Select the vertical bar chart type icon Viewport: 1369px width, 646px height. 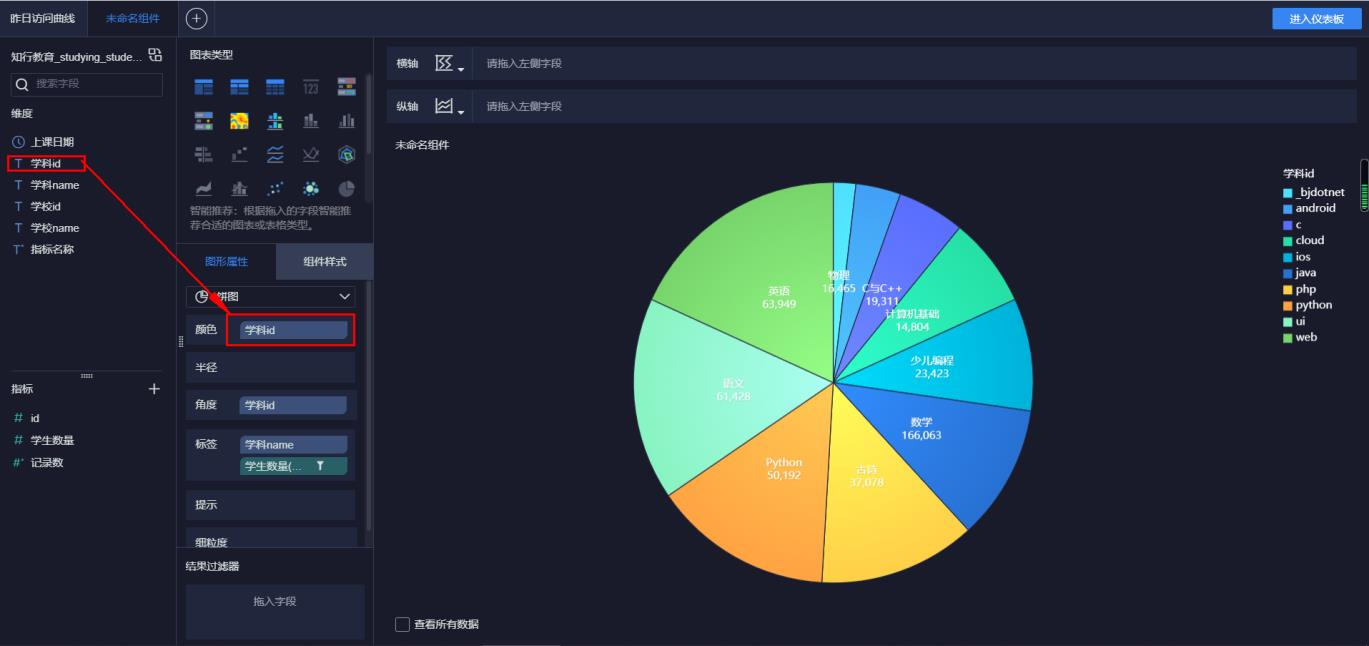click(x=311, y=120)
